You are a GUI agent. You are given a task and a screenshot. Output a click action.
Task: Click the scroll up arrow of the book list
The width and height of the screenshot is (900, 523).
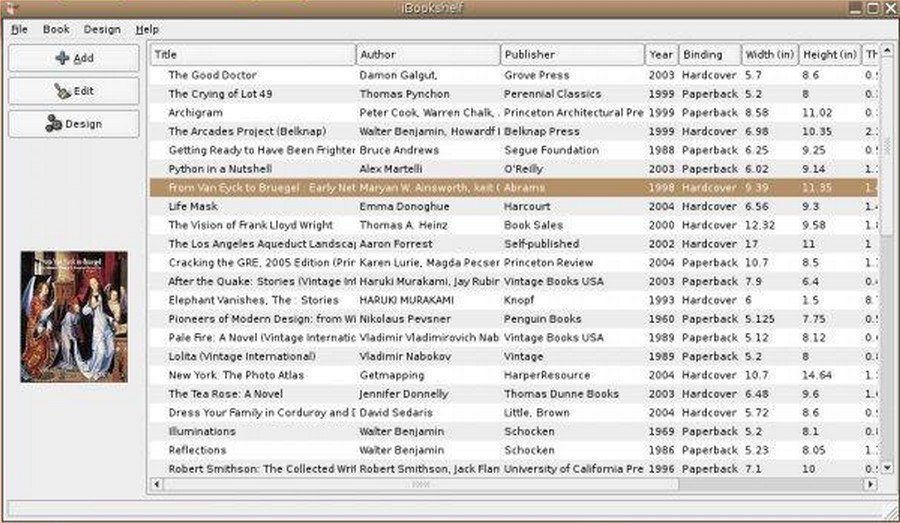pyautogui.click(x=887, y=51)
